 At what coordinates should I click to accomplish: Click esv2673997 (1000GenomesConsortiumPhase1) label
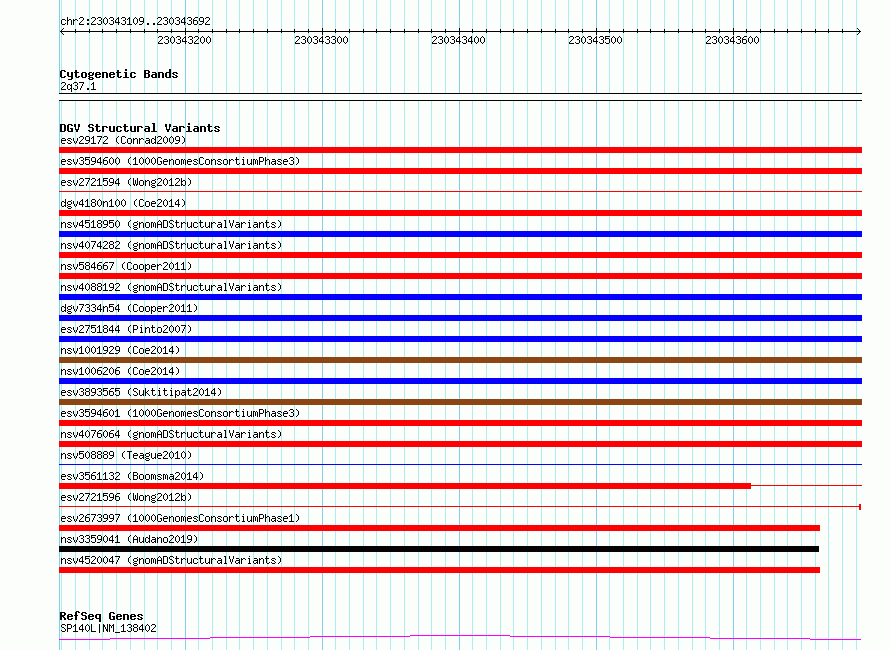click(x=180, y=518)
